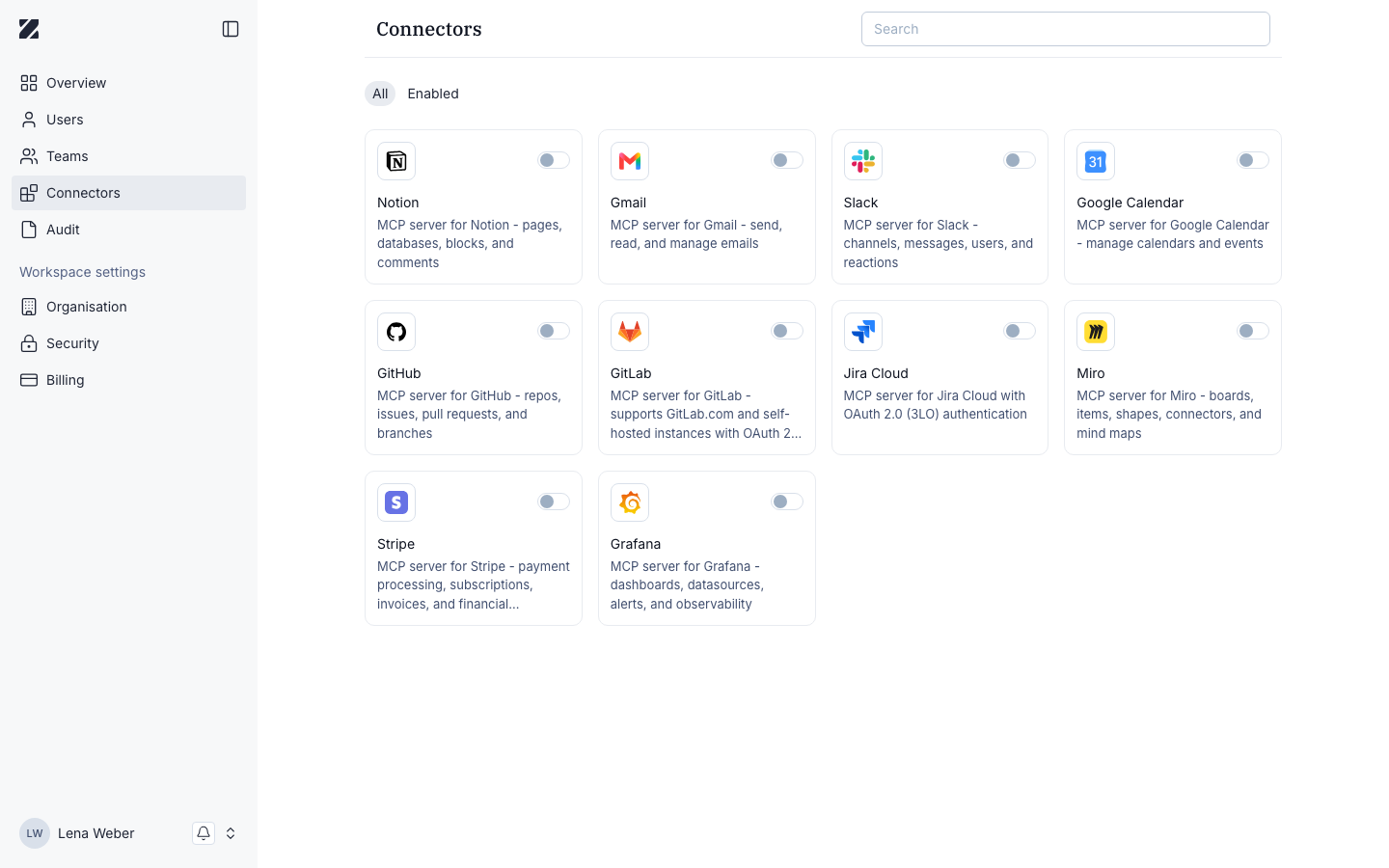Click the app logo in the sidebar
Image resolution: width=1389 pixels, height=868 pixels.
click(x=29, y=29)
